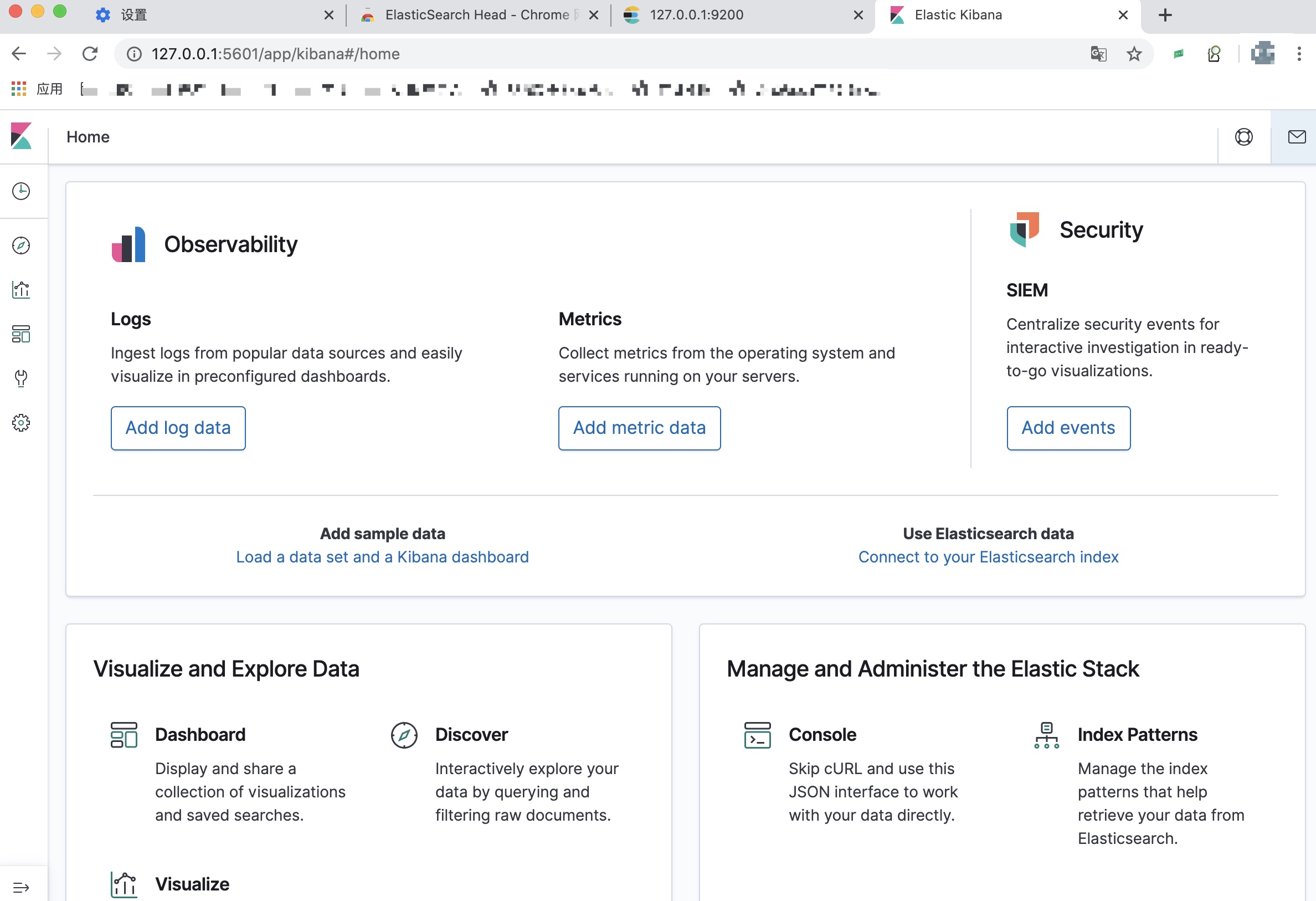Click the Metrics heading
1316x901 pixels.
(x=590, y=319)
